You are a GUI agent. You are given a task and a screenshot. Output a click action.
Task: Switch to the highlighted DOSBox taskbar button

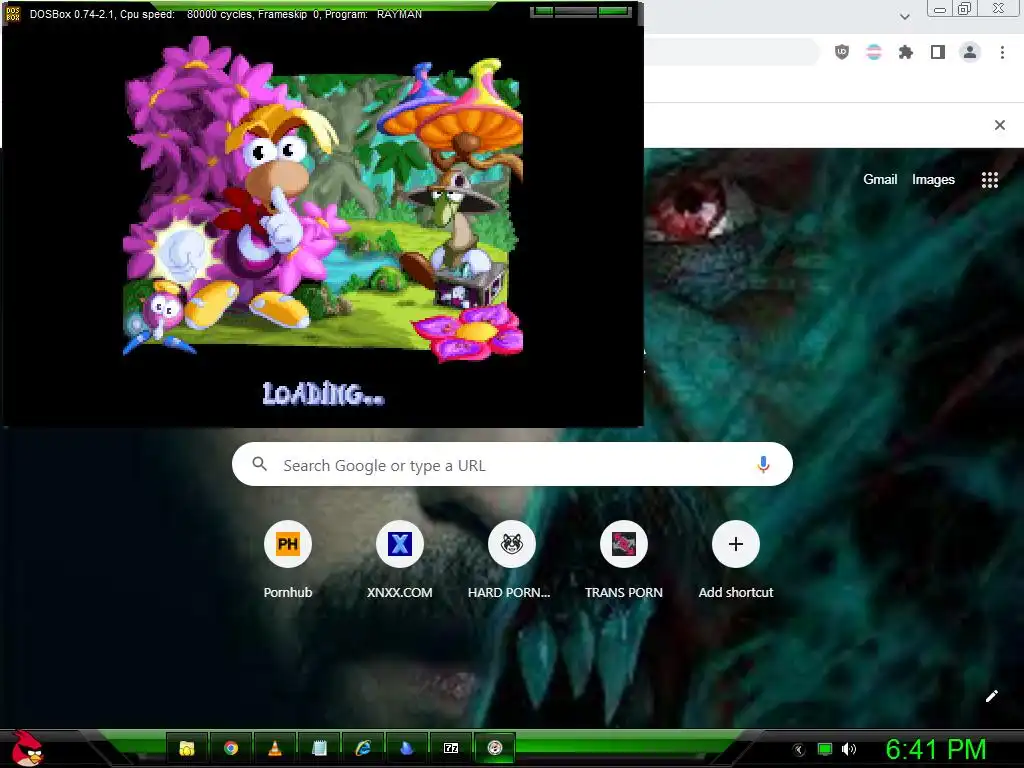pyautogui.click(x=495, y=748)
